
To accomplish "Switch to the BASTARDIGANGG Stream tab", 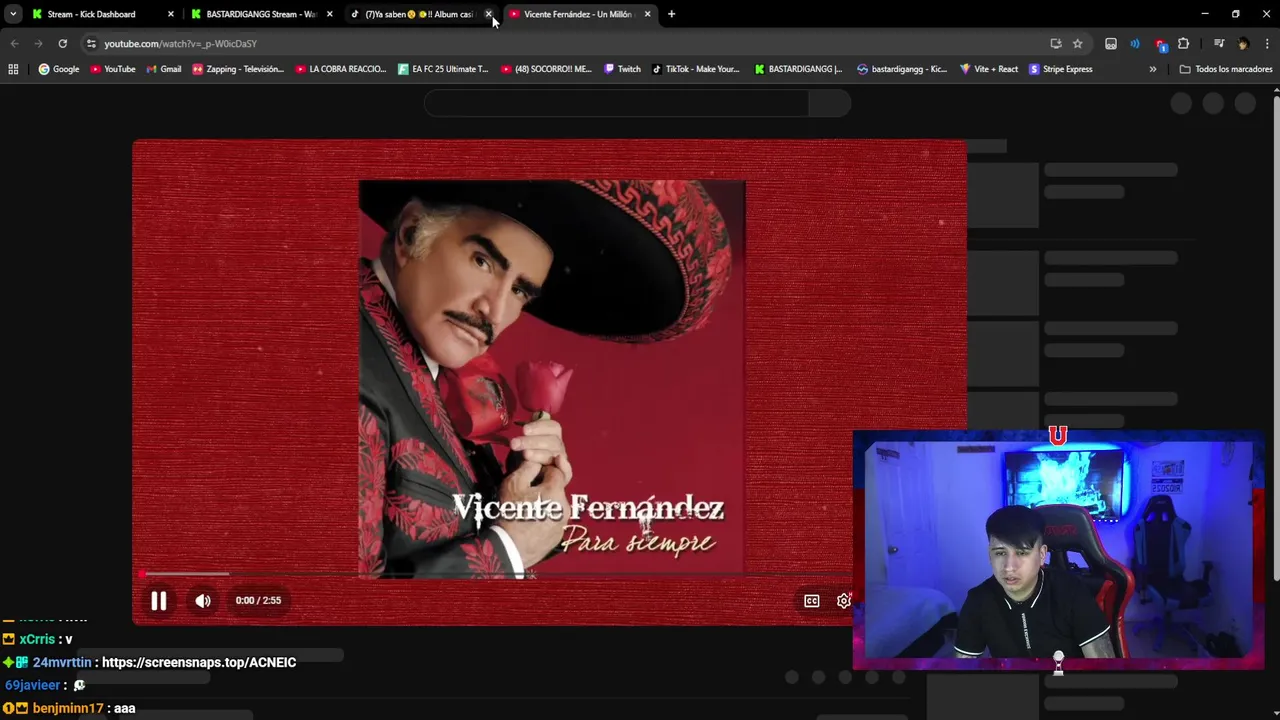I will point(260,14).
